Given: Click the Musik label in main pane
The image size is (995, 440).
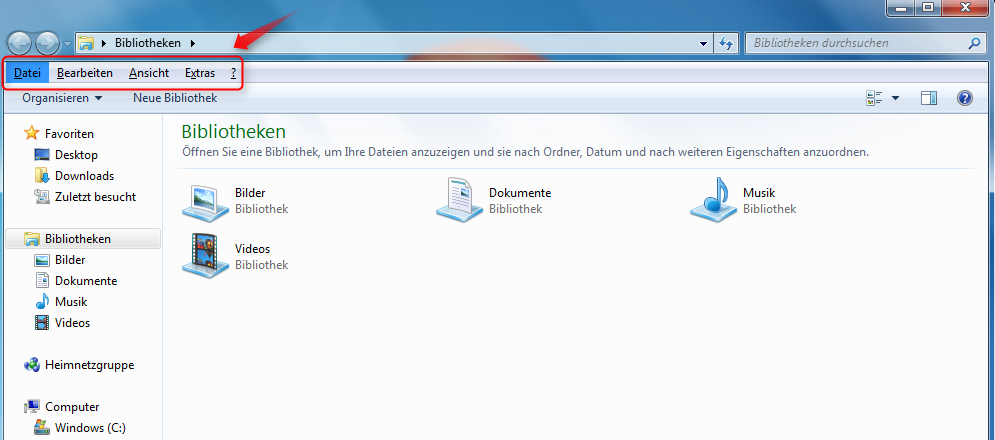Looking at the screenshot, I should point(759,193).
